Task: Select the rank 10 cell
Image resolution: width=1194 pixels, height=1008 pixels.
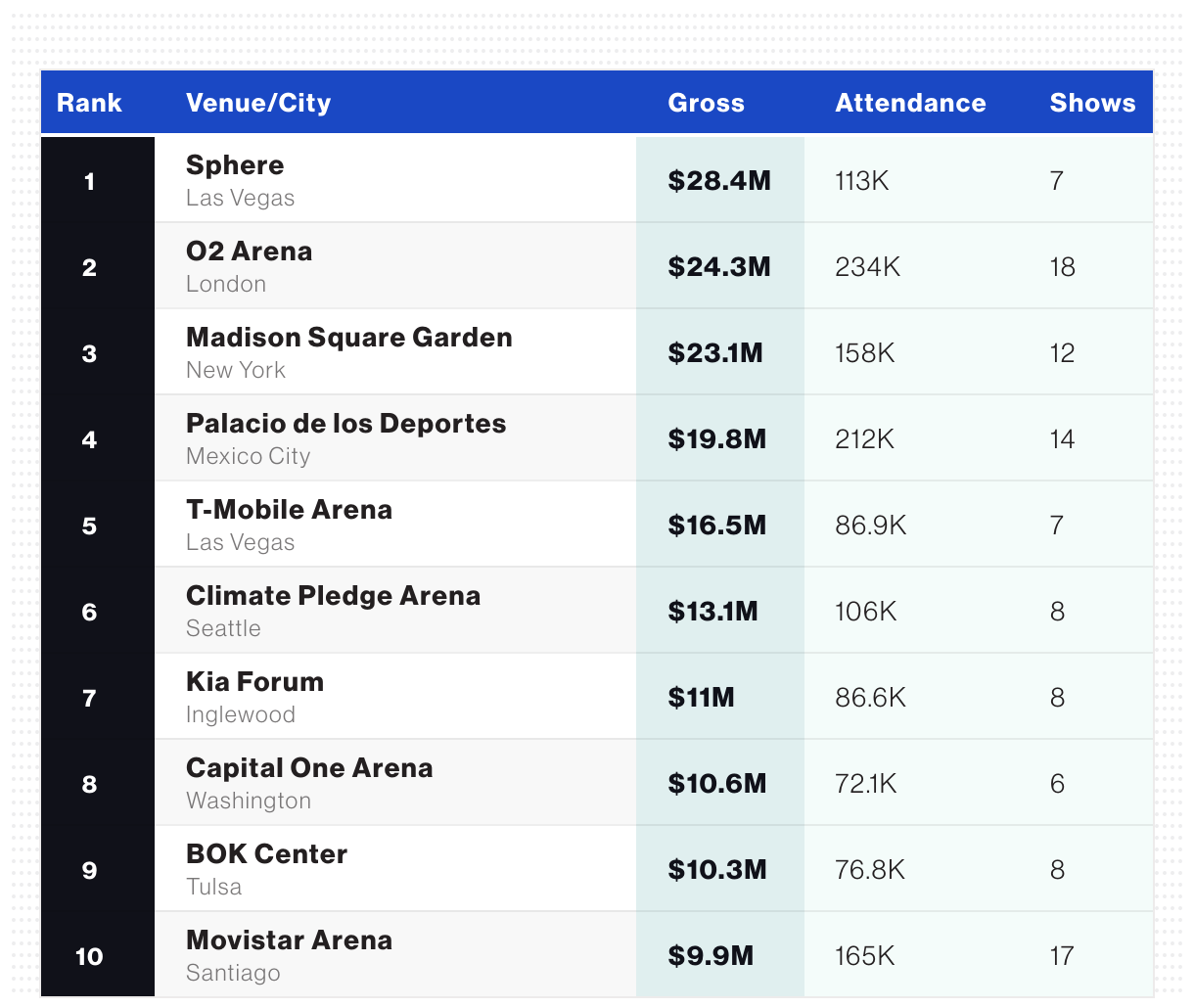Action: 89,956
